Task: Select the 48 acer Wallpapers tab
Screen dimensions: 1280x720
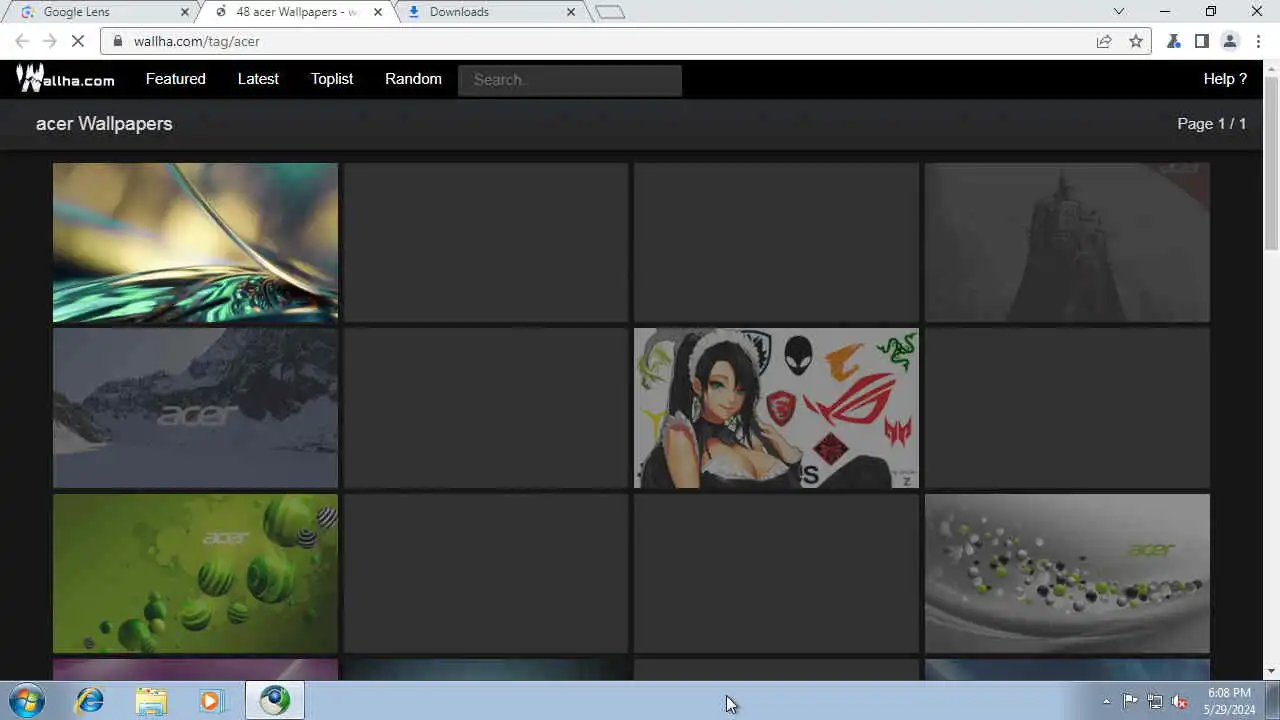Action: [x=296, y=12]
